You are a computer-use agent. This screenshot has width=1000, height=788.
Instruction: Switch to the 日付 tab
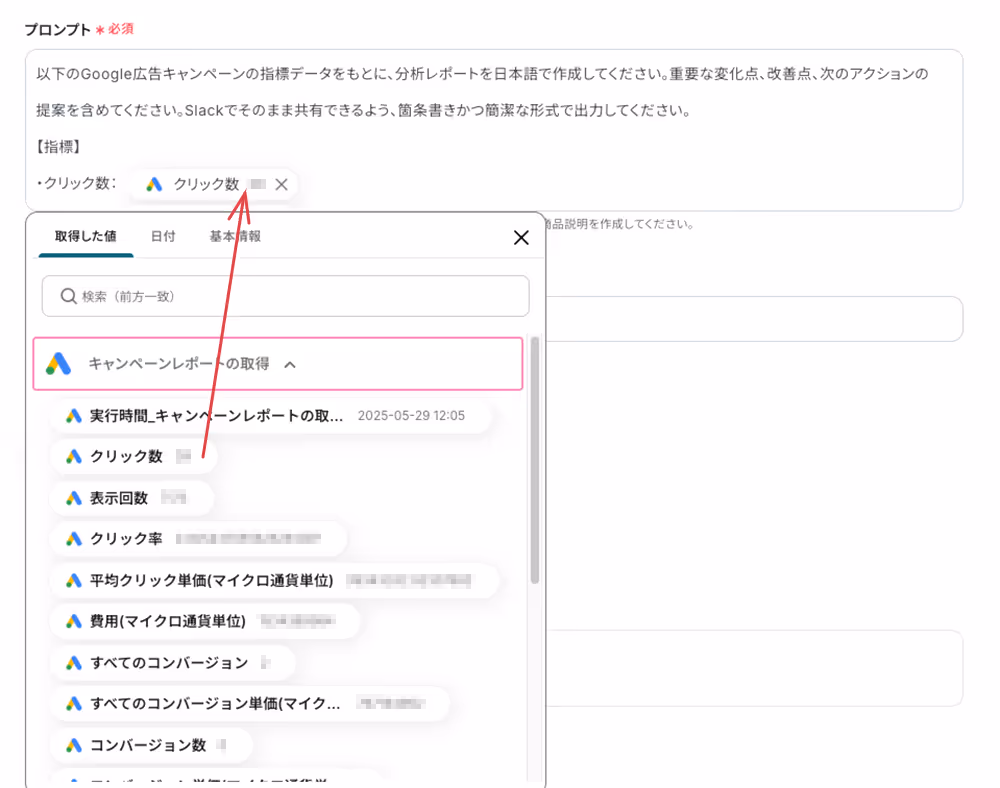pos(163,237)
